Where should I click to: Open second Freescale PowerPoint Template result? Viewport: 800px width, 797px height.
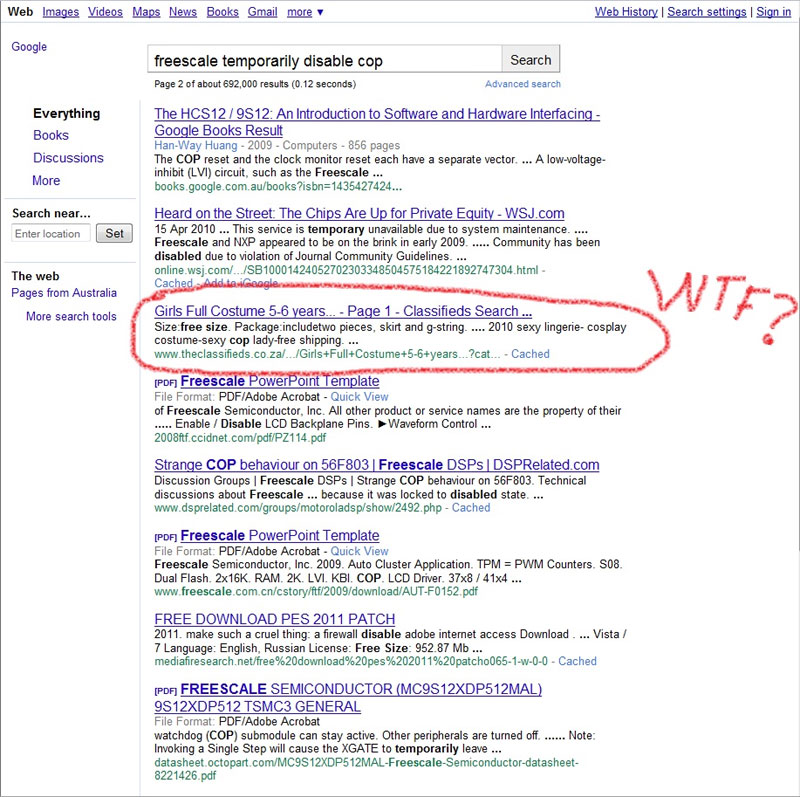click(280, 535)
